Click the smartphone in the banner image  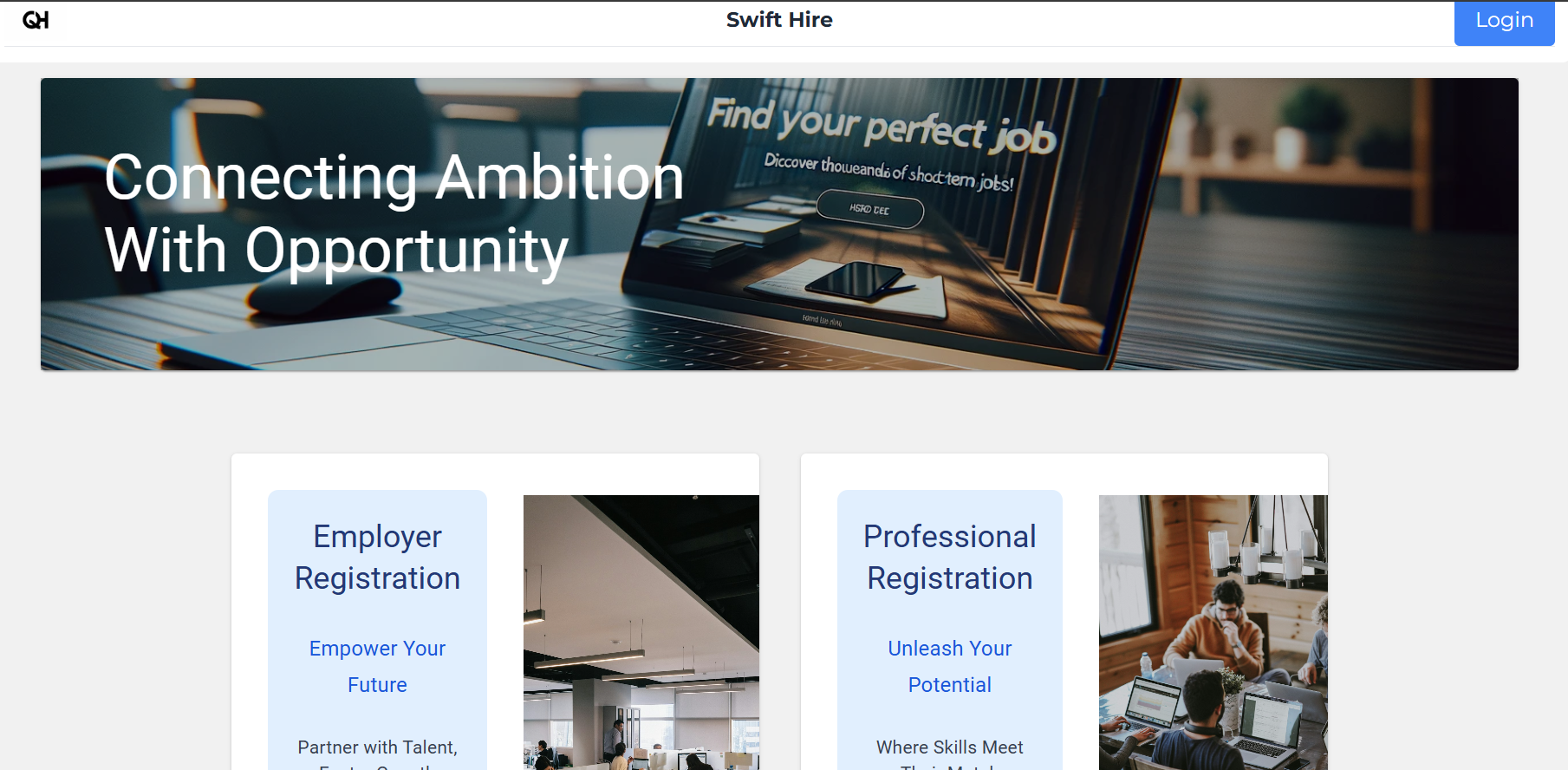click(856, 281)
